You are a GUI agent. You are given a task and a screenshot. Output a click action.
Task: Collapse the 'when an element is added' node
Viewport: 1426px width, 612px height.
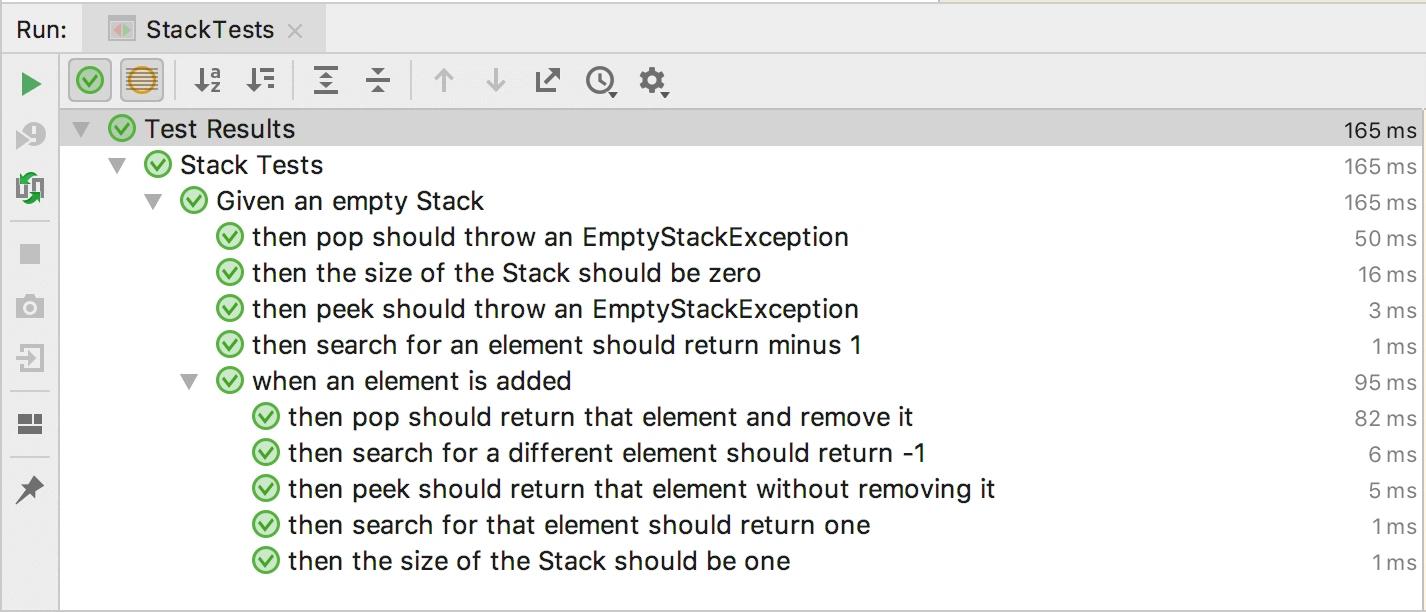(189, 381)
